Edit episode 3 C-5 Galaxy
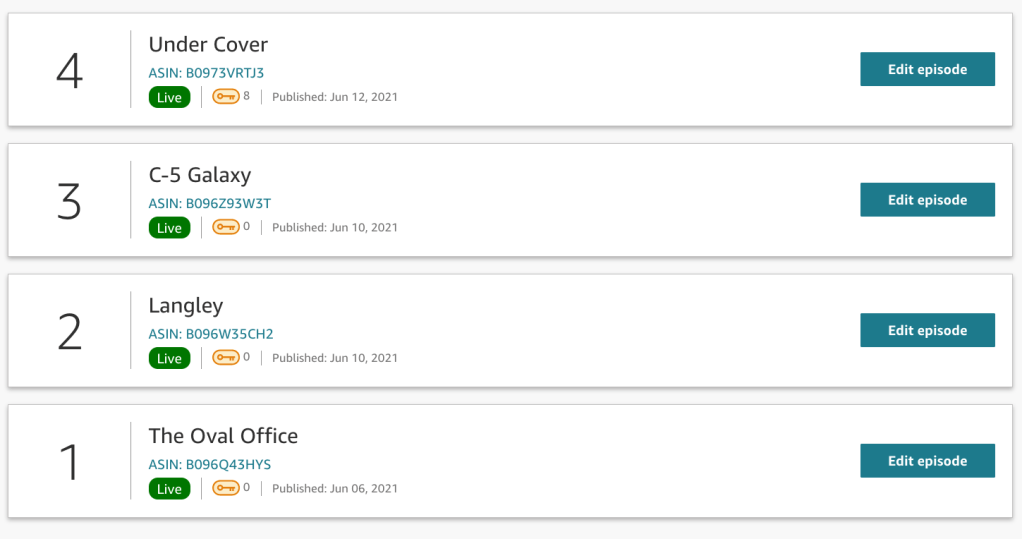1022x539 pixels. tap(927, 200)
